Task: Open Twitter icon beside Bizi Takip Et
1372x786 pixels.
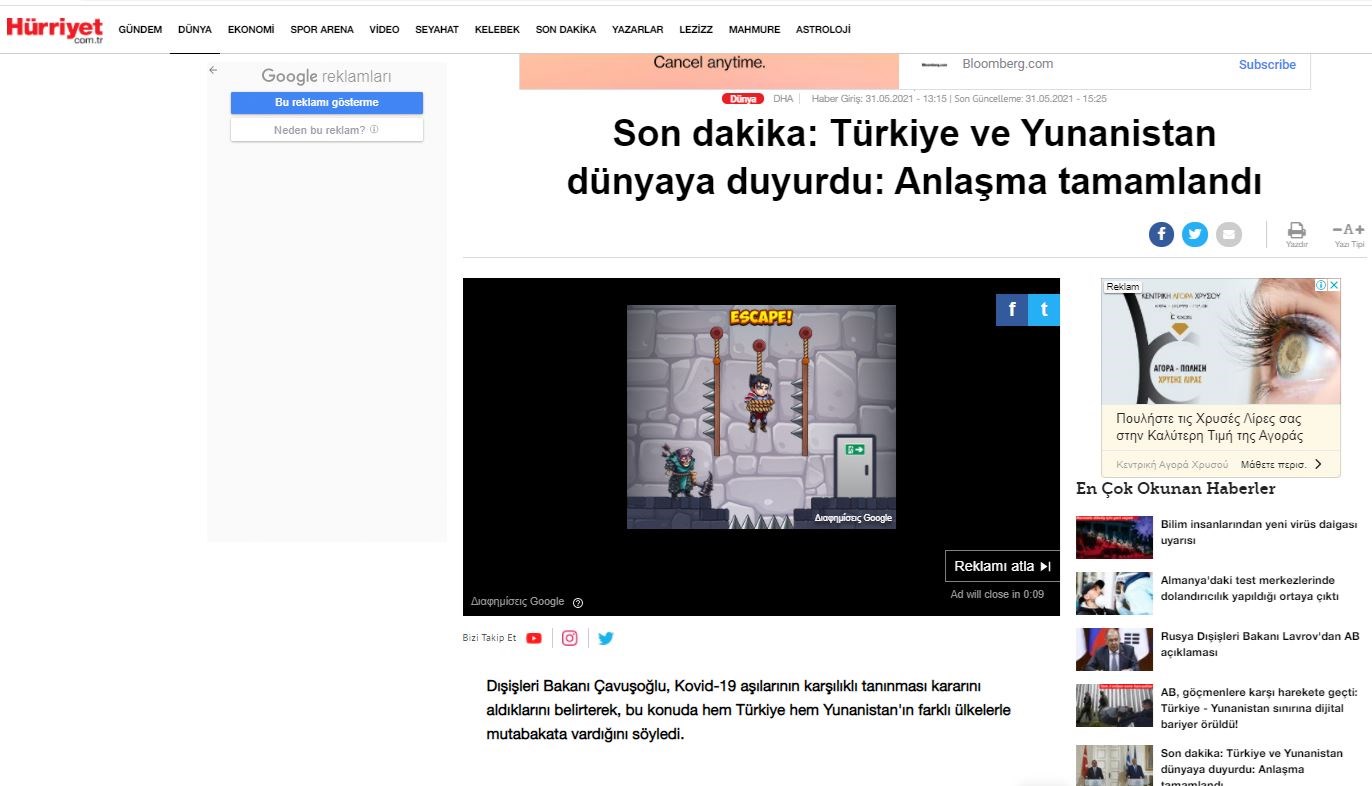Action: 605,638
